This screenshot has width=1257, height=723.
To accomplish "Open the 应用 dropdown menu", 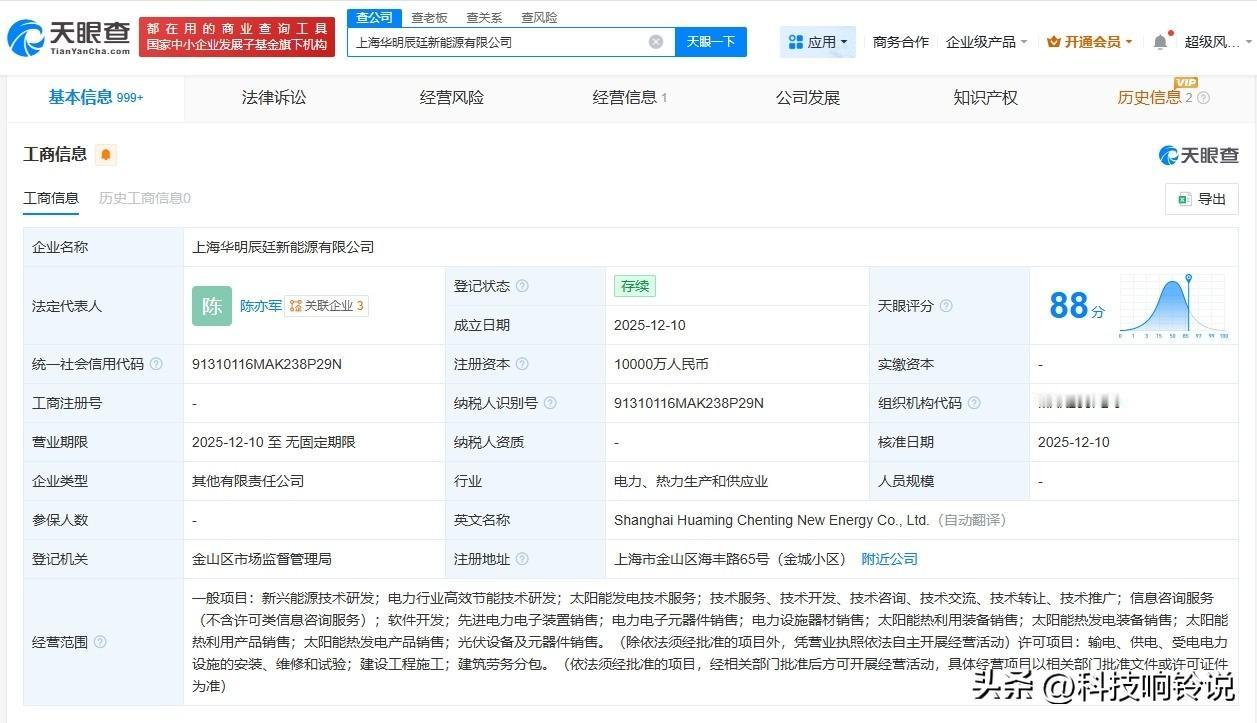I will 818,42.
